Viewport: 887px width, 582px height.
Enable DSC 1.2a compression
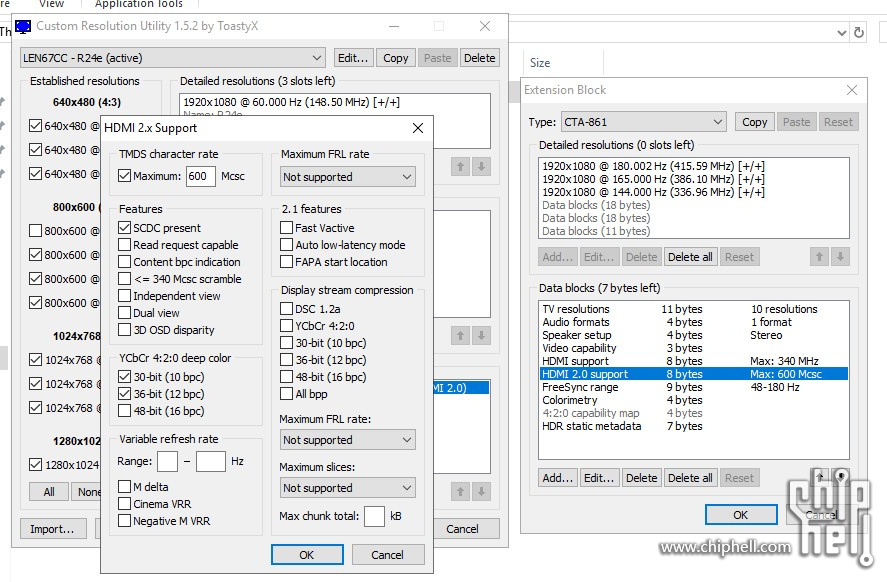[x=286, y=308]
